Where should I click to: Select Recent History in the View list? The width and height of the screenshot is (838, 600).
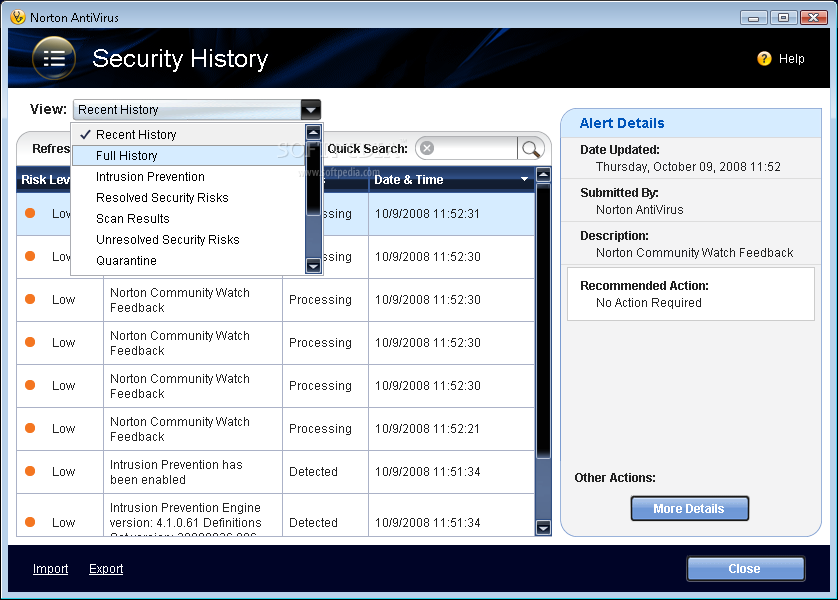(x=188, y=135)
